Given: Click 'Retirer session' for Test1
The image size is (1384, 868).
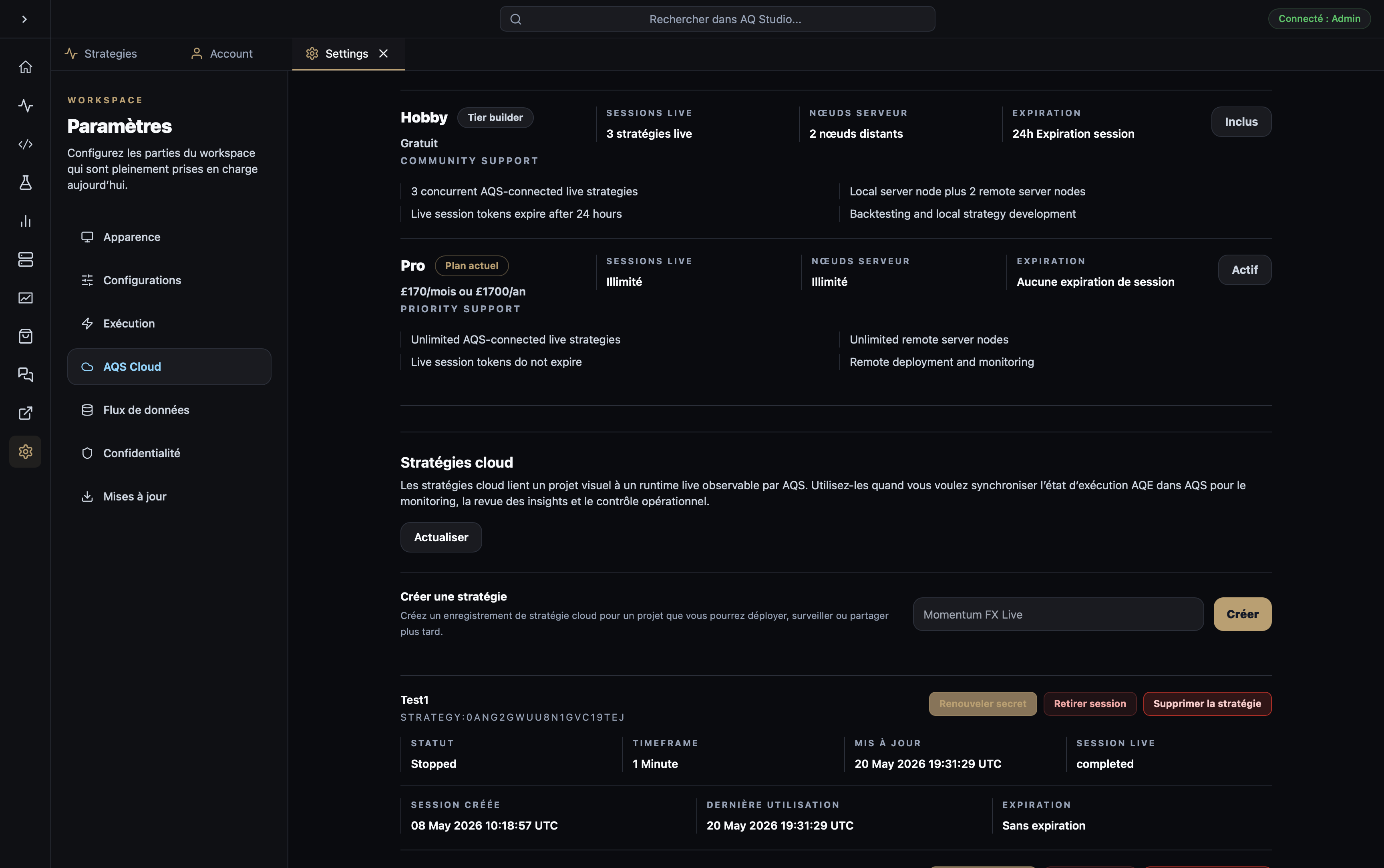Looking at the screenshot, I should (1090, 704).
